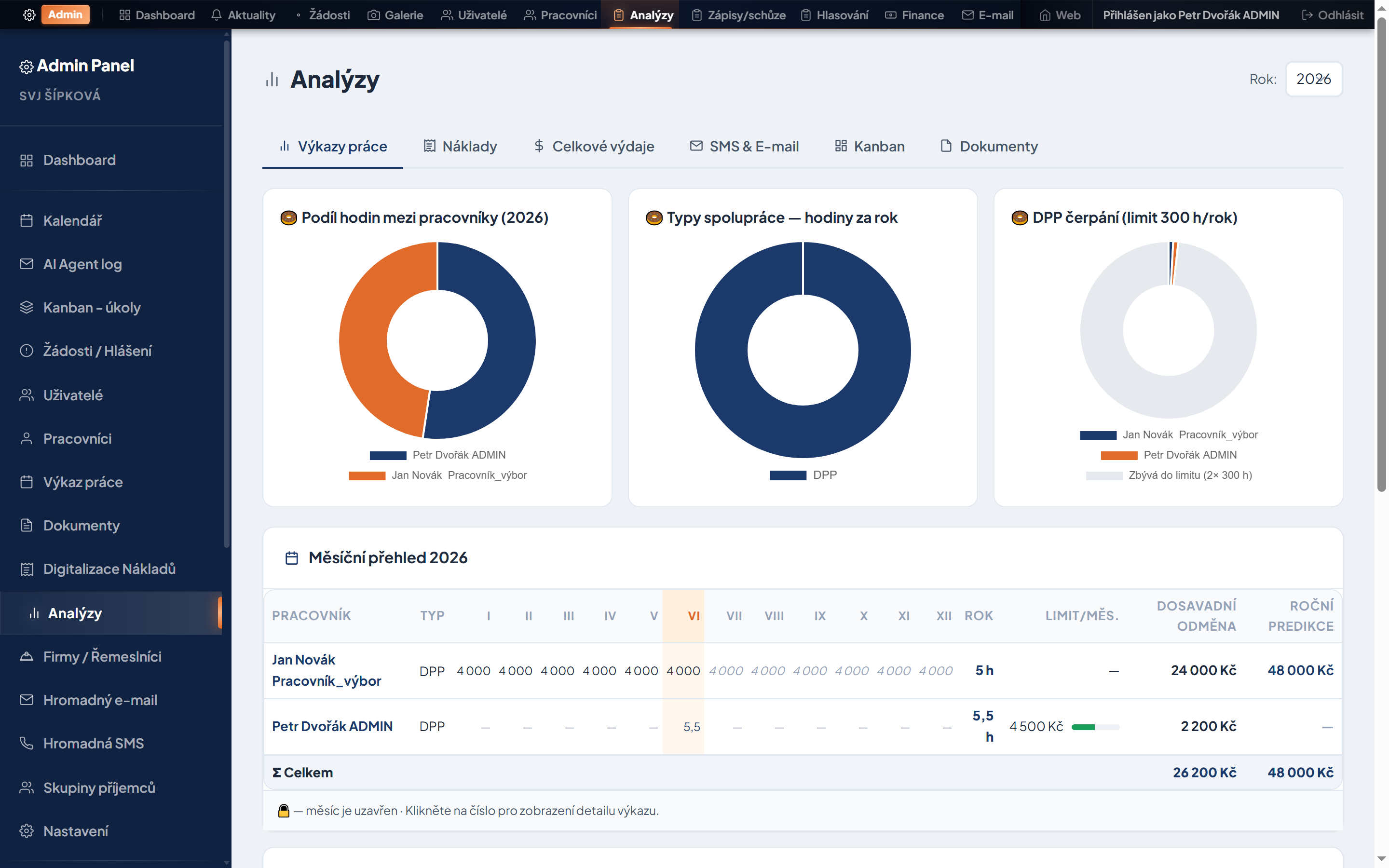This screenshot has height=868, width=1389.
Task: Click Odhlásit to log out
Action: pos(1332,15)
